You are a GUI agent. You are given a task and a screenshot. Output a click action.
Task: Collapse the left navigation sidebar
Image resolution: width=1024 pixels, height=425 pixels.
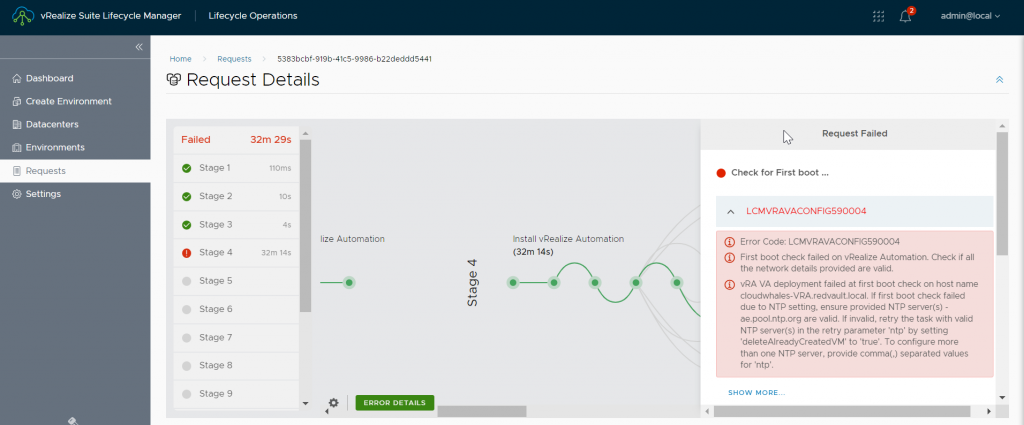coord(138,47)
